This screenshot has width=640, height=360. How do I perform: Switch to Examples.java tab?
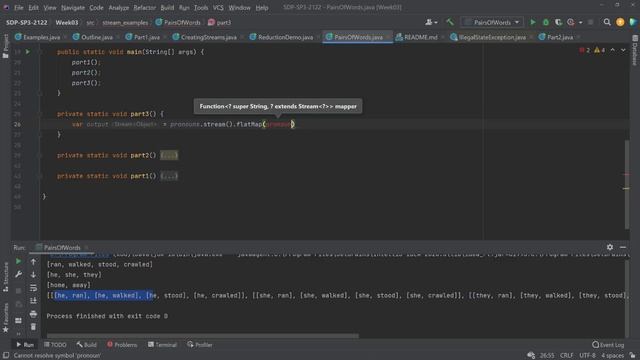pyautogui.click(x=38, y=37)
